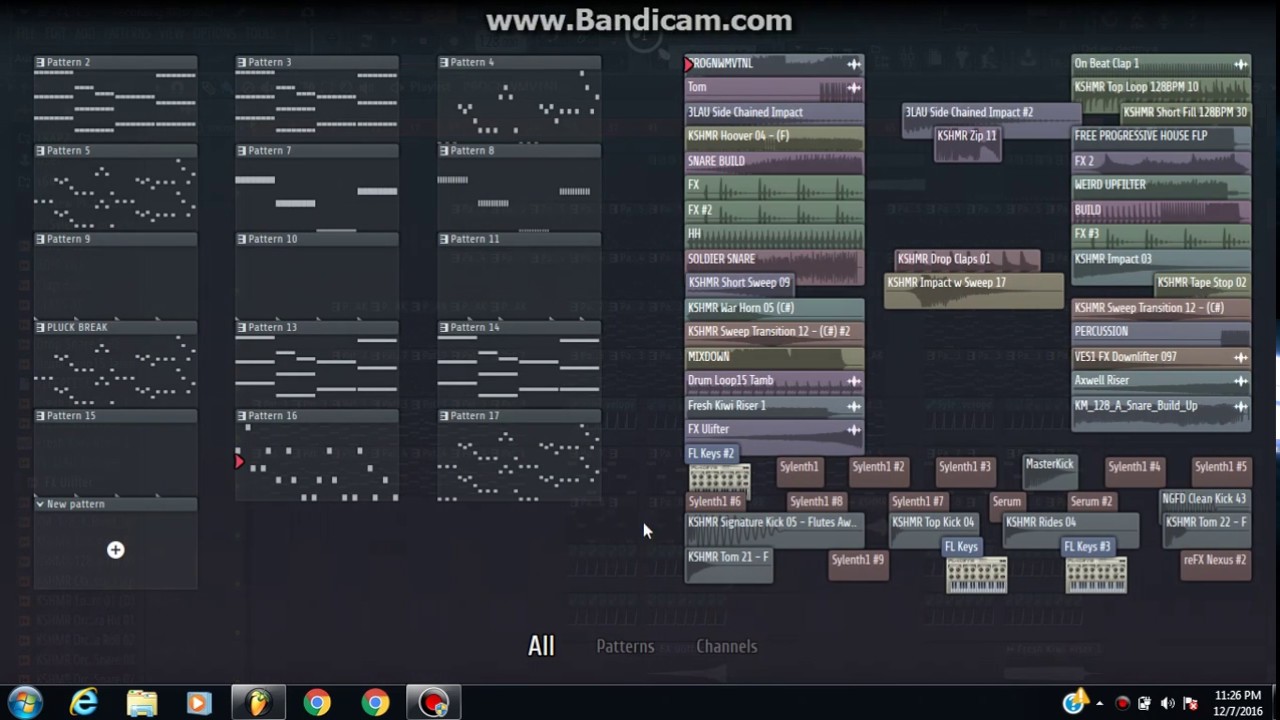Click the pattern icon beside PLUCK BREAK

click(40, 327)
